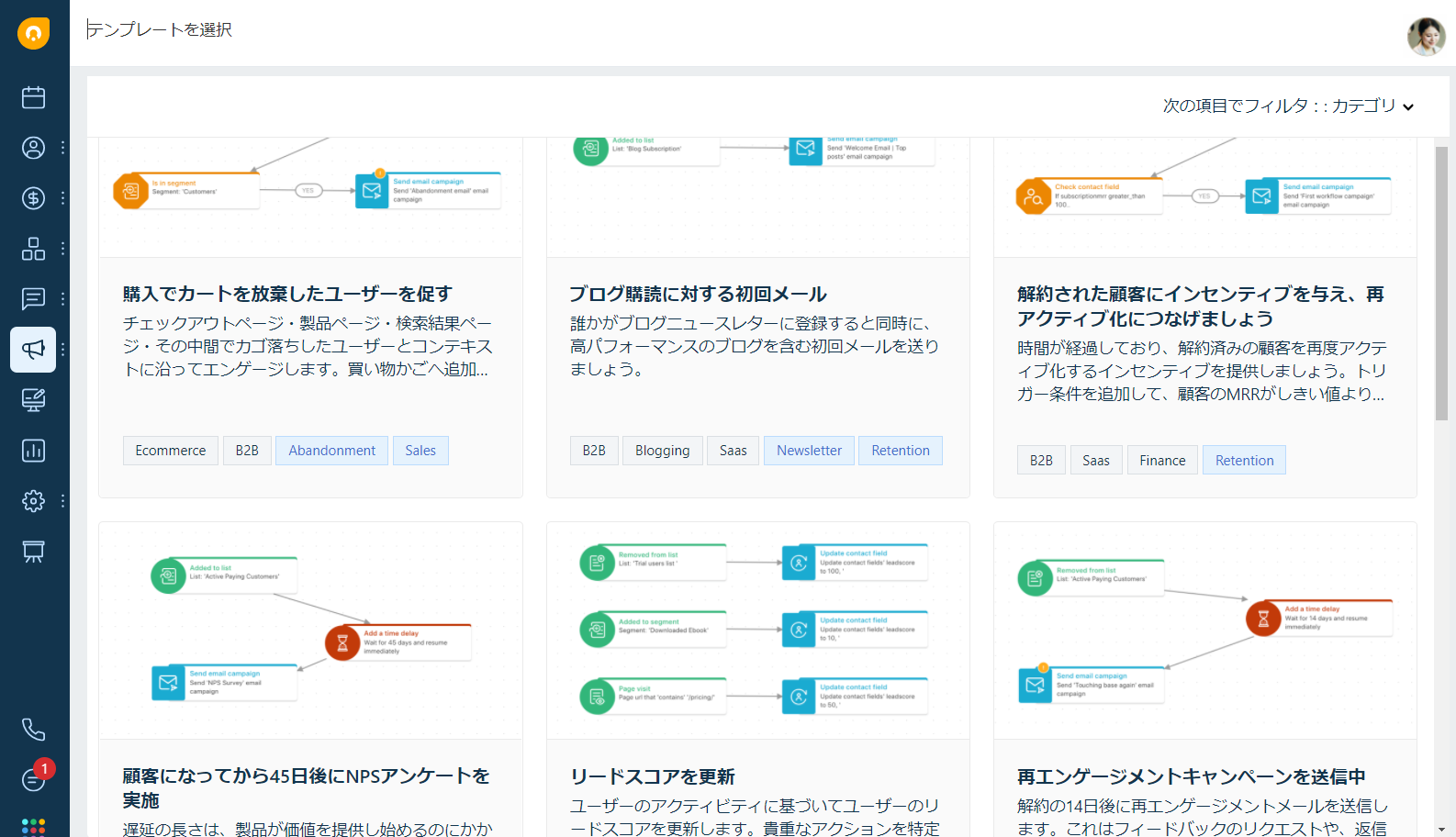Open the storefront marketplace icon in sidebar

point(34,552)
